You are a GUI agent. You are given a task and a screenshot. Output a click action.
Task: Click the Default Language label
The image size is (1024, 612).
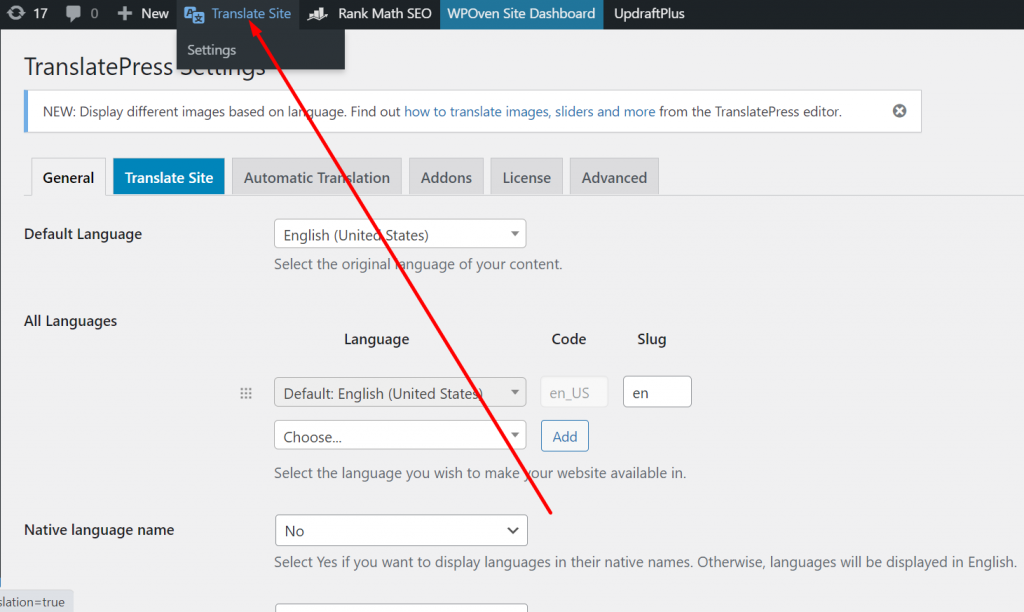tap(83, 234)
